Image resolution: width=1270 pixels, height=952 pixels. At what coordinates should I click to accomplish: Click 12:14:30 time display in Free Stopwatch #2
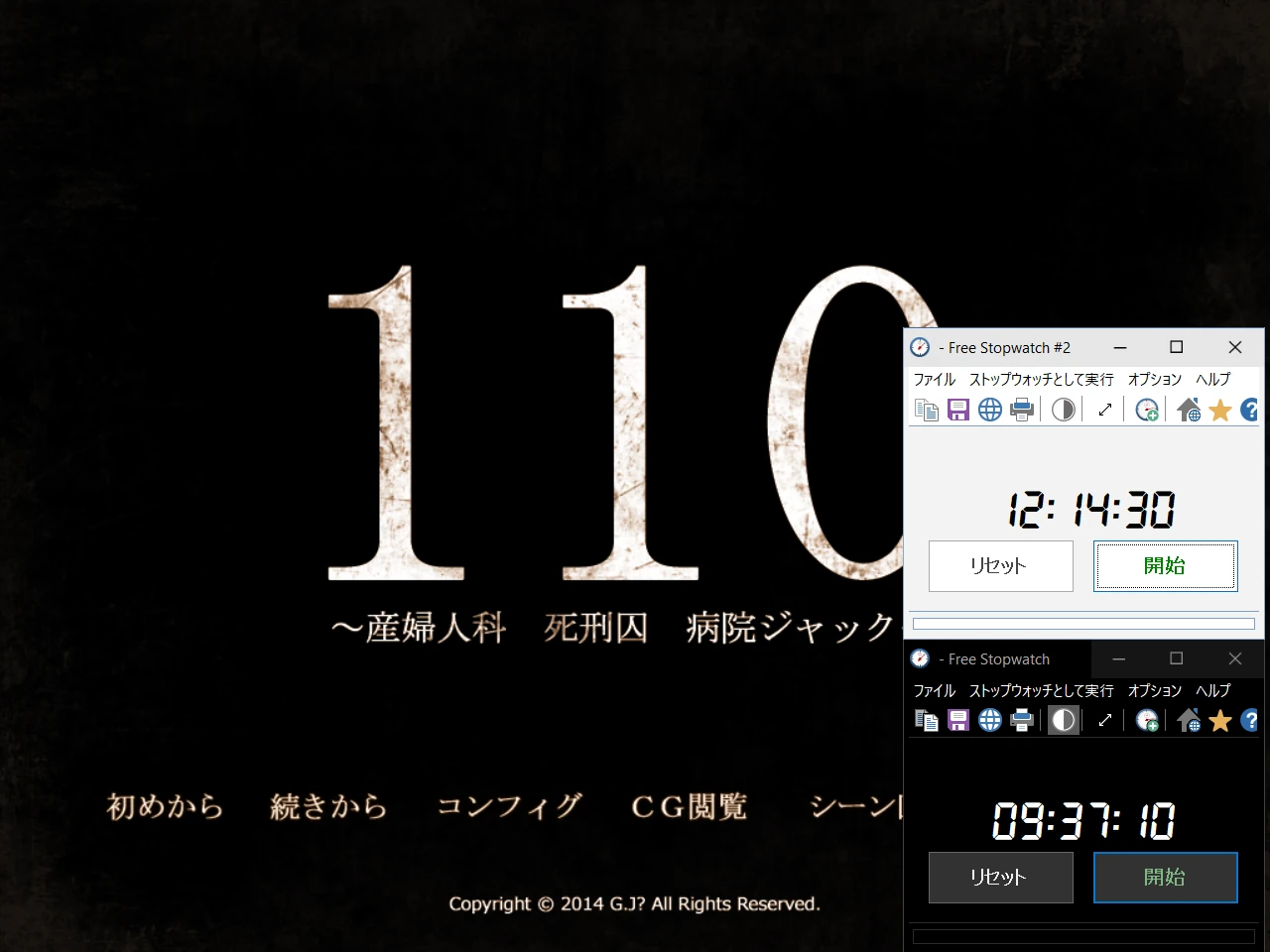[x=1091, y=511]
